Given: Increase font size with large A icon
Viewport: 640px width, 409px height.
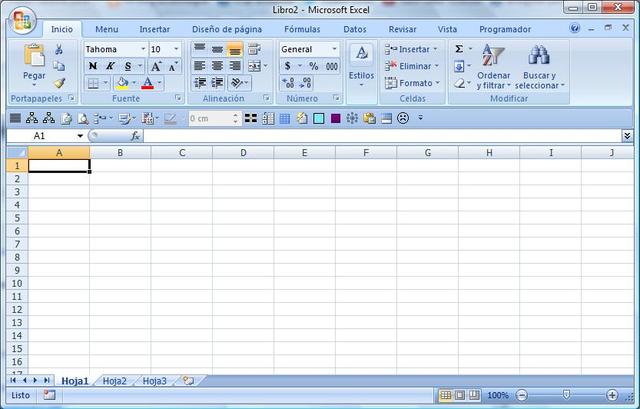Looking at the screenshot, I should 156,66.
